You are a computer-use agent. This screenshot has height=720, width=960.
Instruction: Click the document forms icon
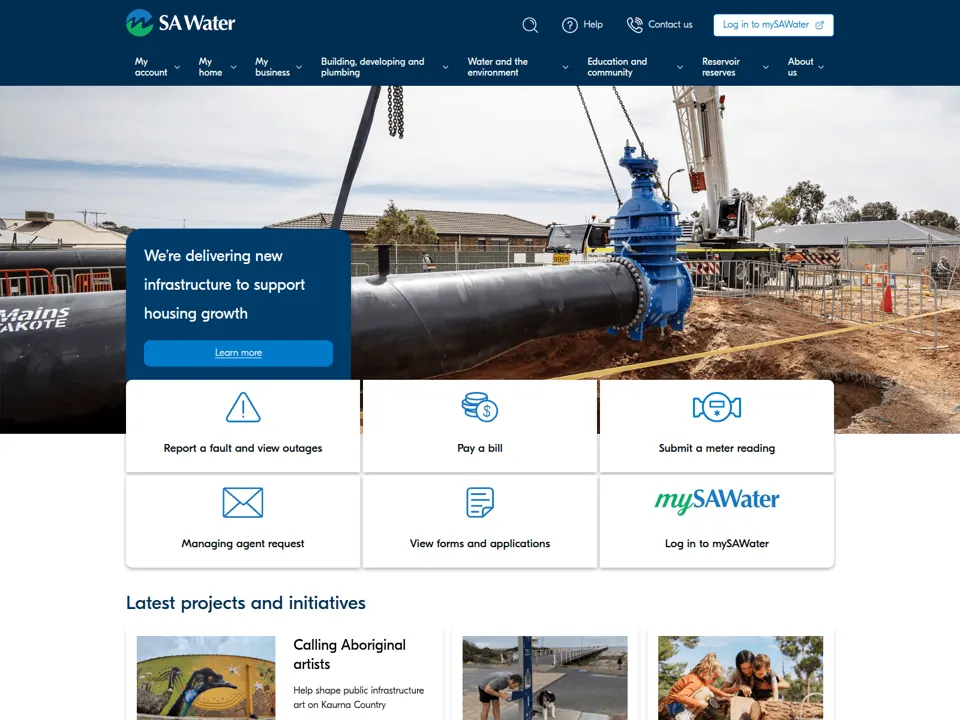[x=480, y=503]
